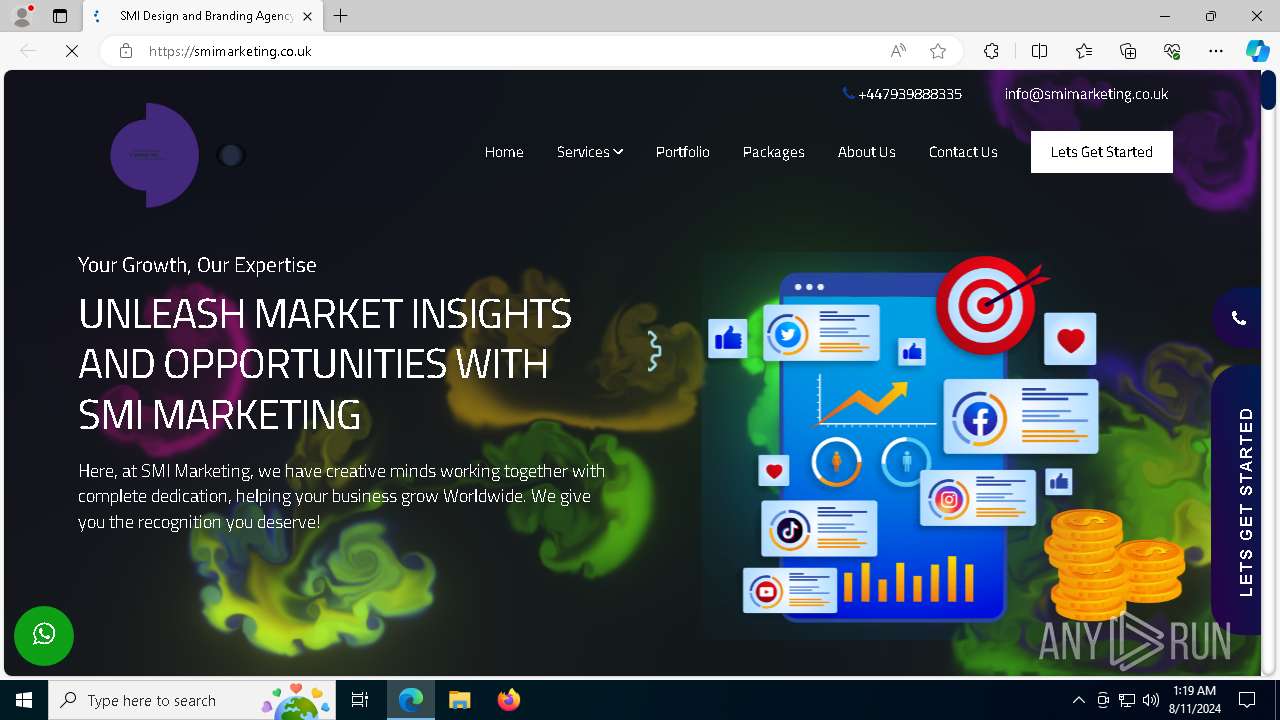
Task: Expand the Services dropdown menu
Action: tap(590, 152)
